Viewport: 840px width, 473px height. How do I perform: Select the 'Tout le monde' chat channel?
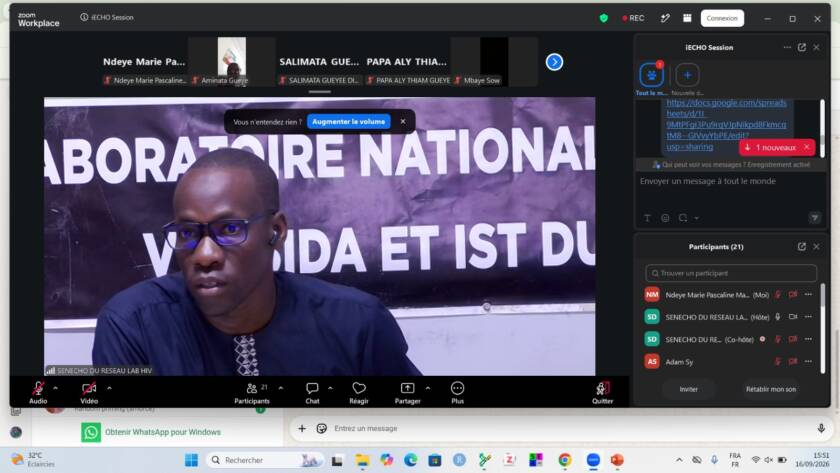click(x=651, y=75)
